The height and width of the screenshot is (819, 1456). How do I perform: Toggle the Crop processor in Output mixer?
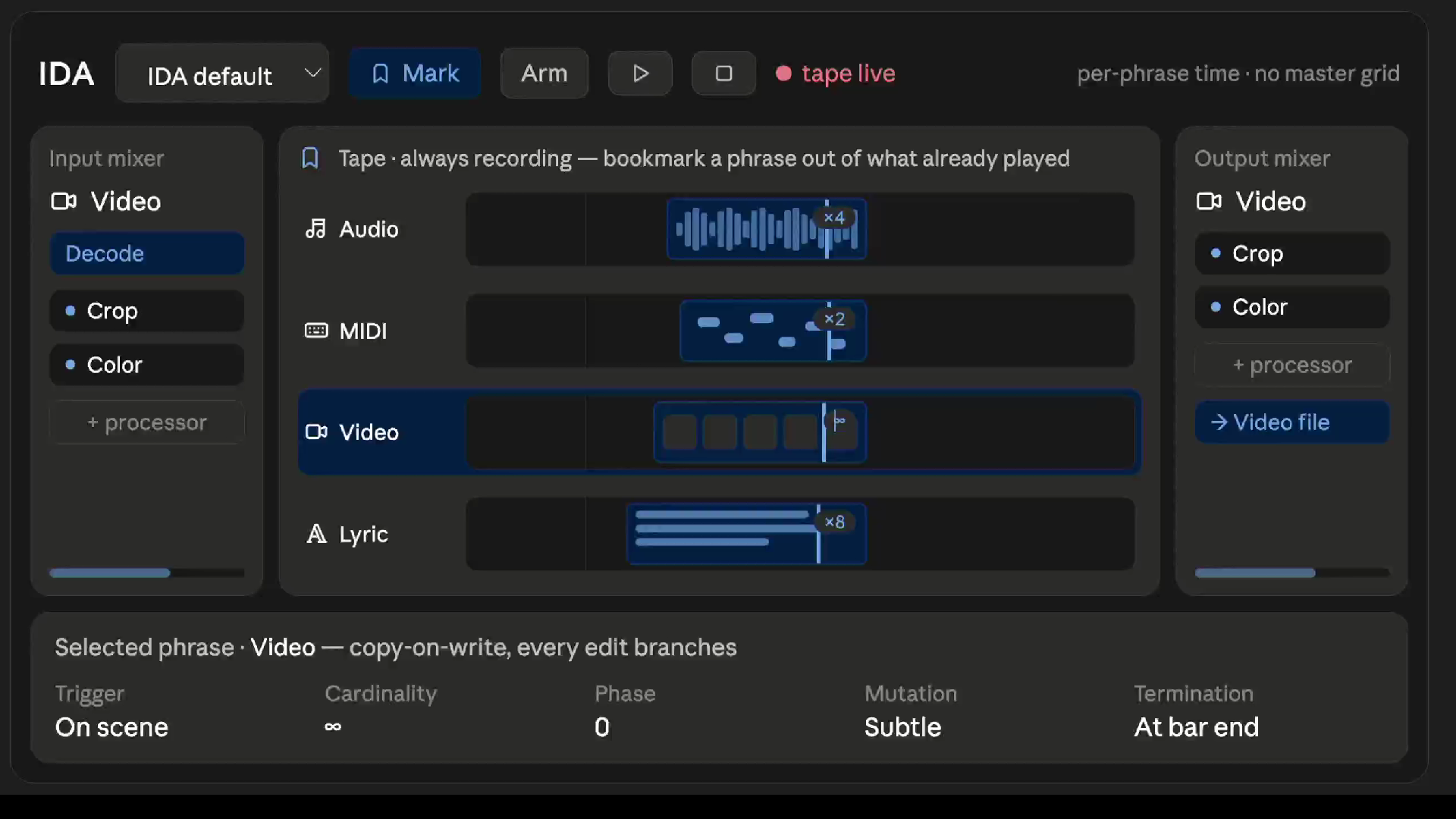coord(1292,253)
